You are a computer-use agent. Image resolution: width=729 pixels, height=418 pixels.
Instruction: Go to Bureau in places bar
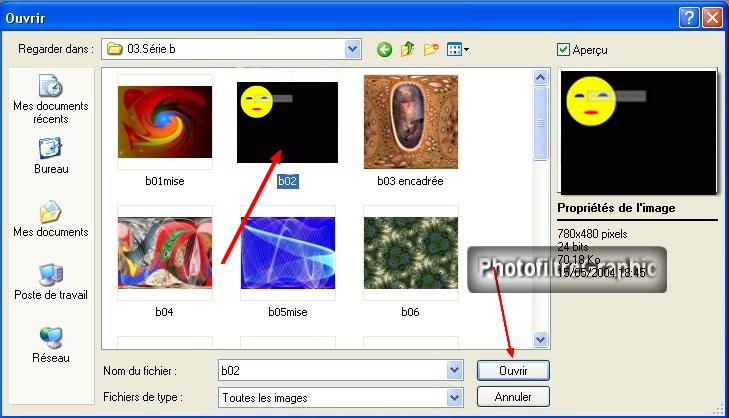point(50,155)
